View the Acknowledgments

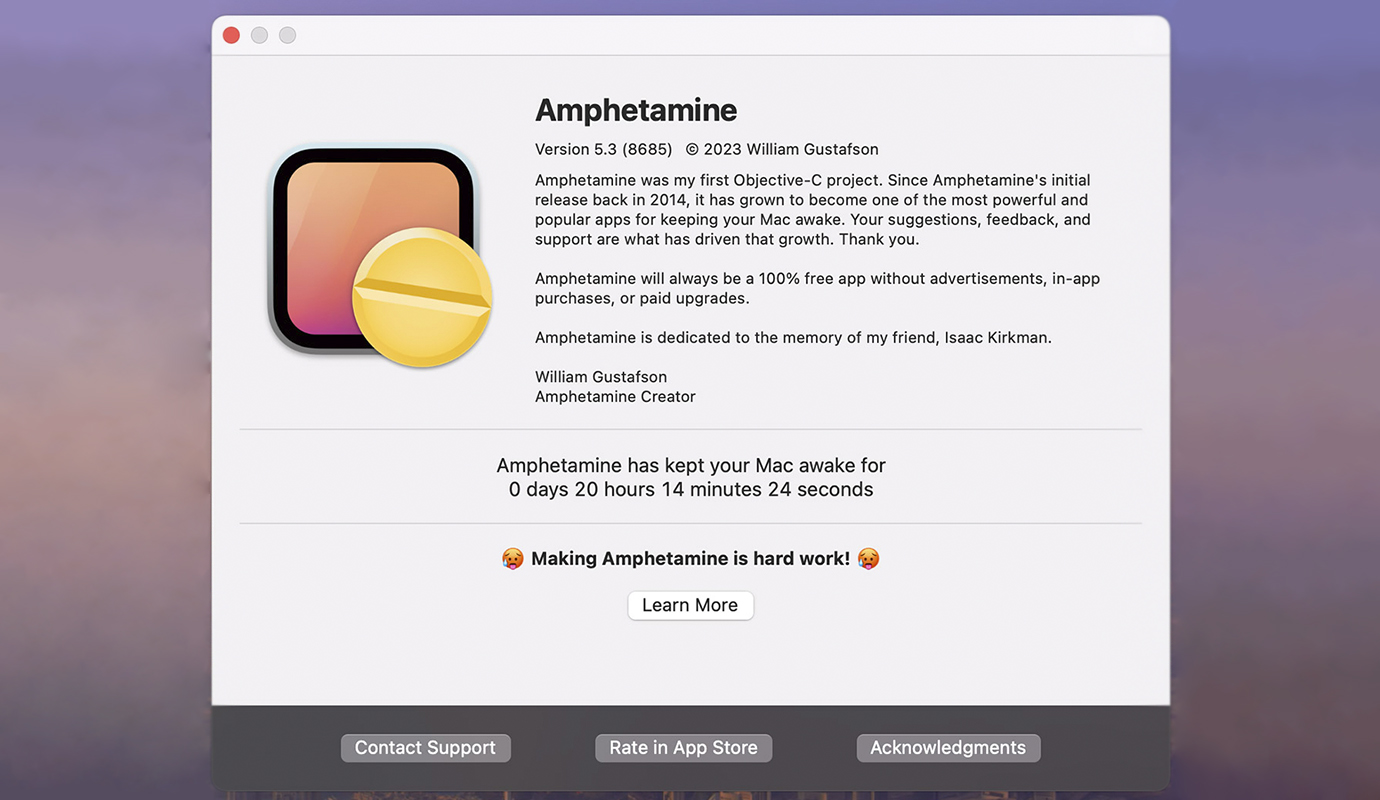click(948, 748)
